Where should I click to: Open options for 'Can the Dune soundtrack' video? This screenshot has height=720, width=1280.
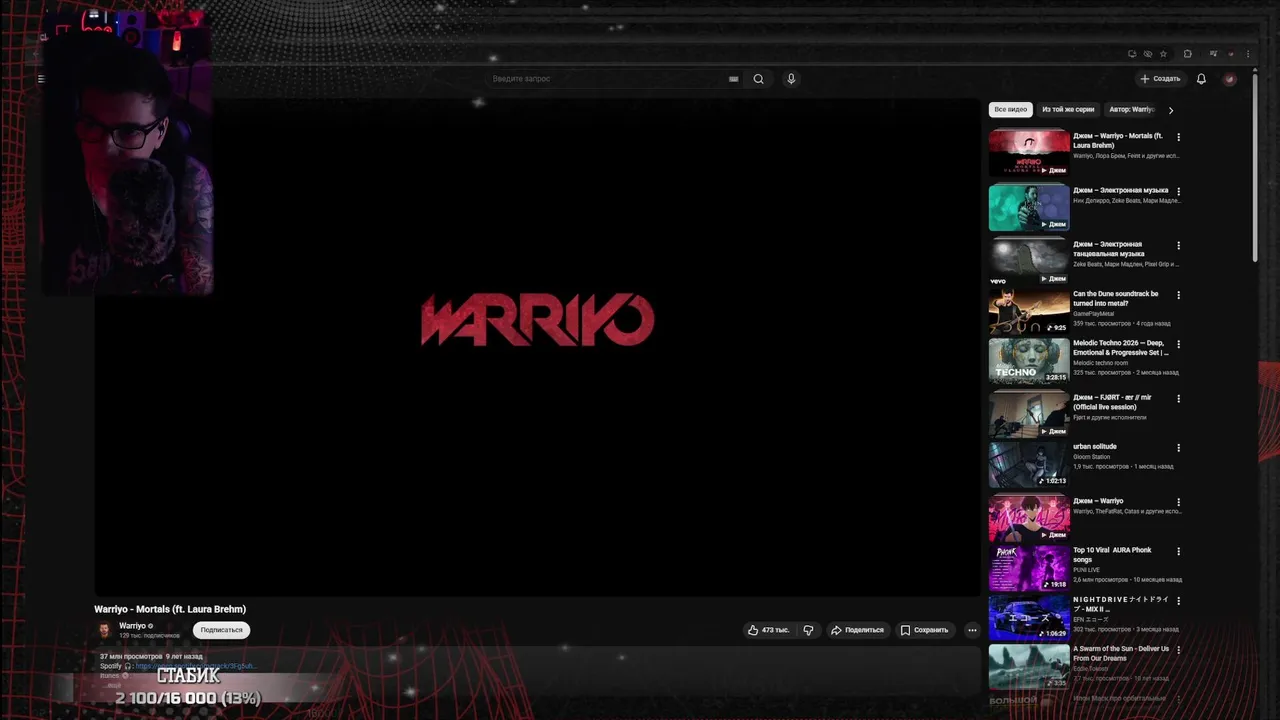[1178, 295]
